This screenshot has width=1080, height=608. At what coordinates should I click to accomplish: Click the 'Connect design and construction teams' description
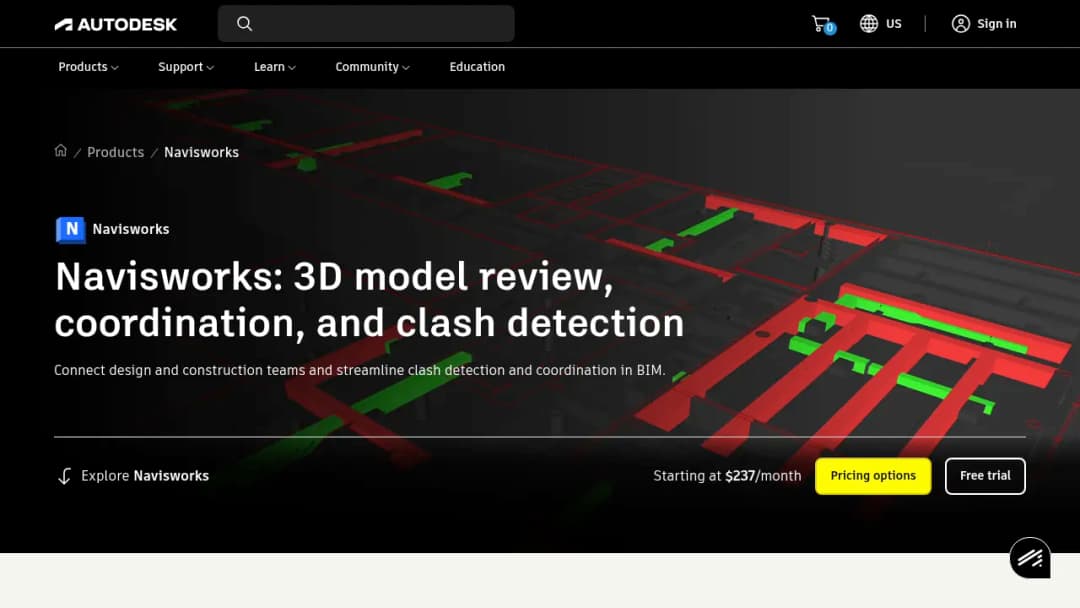click(360, 370)
